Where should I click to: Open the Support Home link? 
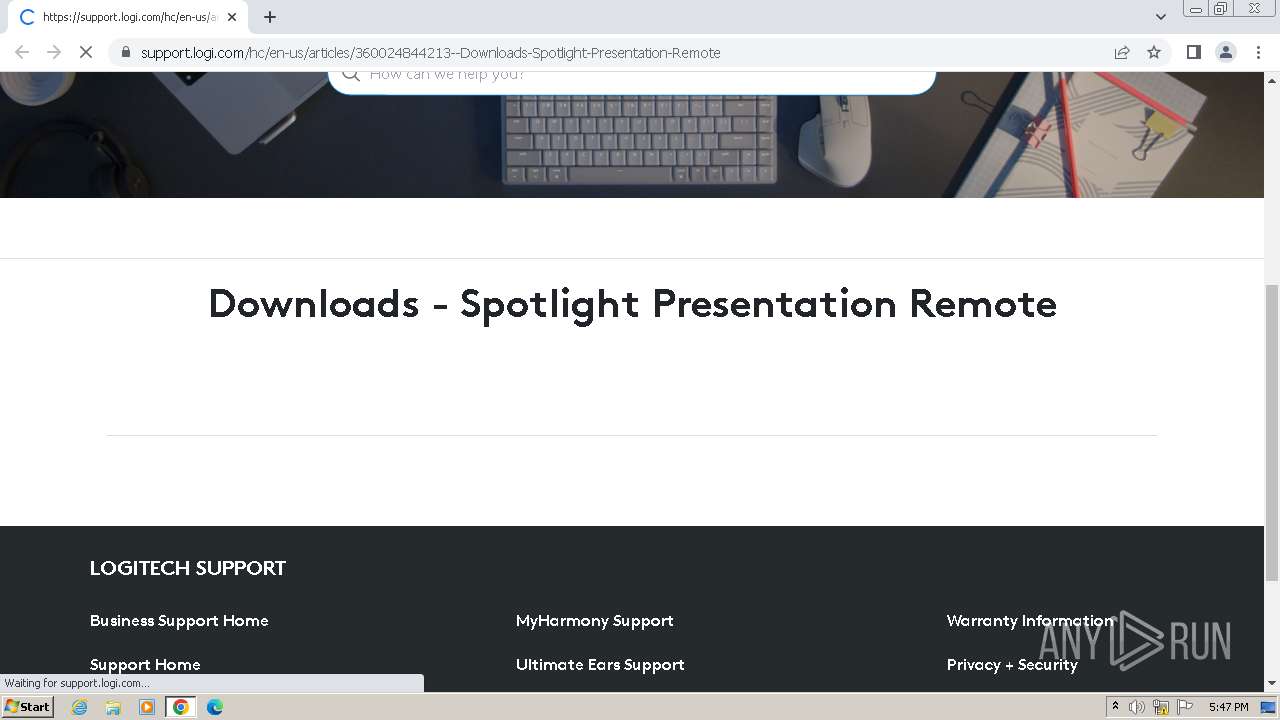[x=145, y=665]
